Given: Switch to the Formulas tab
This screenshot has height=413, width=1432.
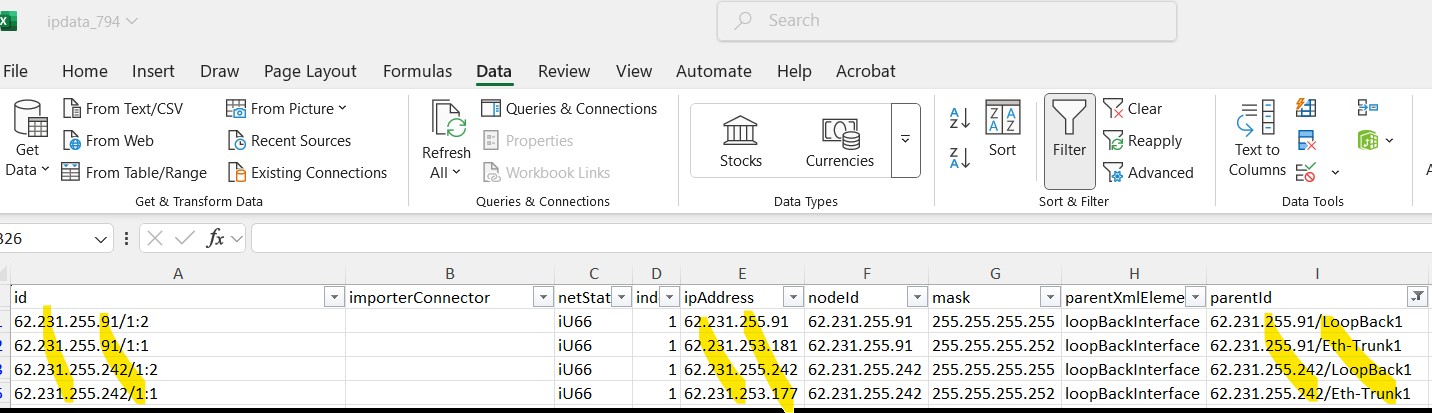Looking at the screenshot, I should 417,71.
